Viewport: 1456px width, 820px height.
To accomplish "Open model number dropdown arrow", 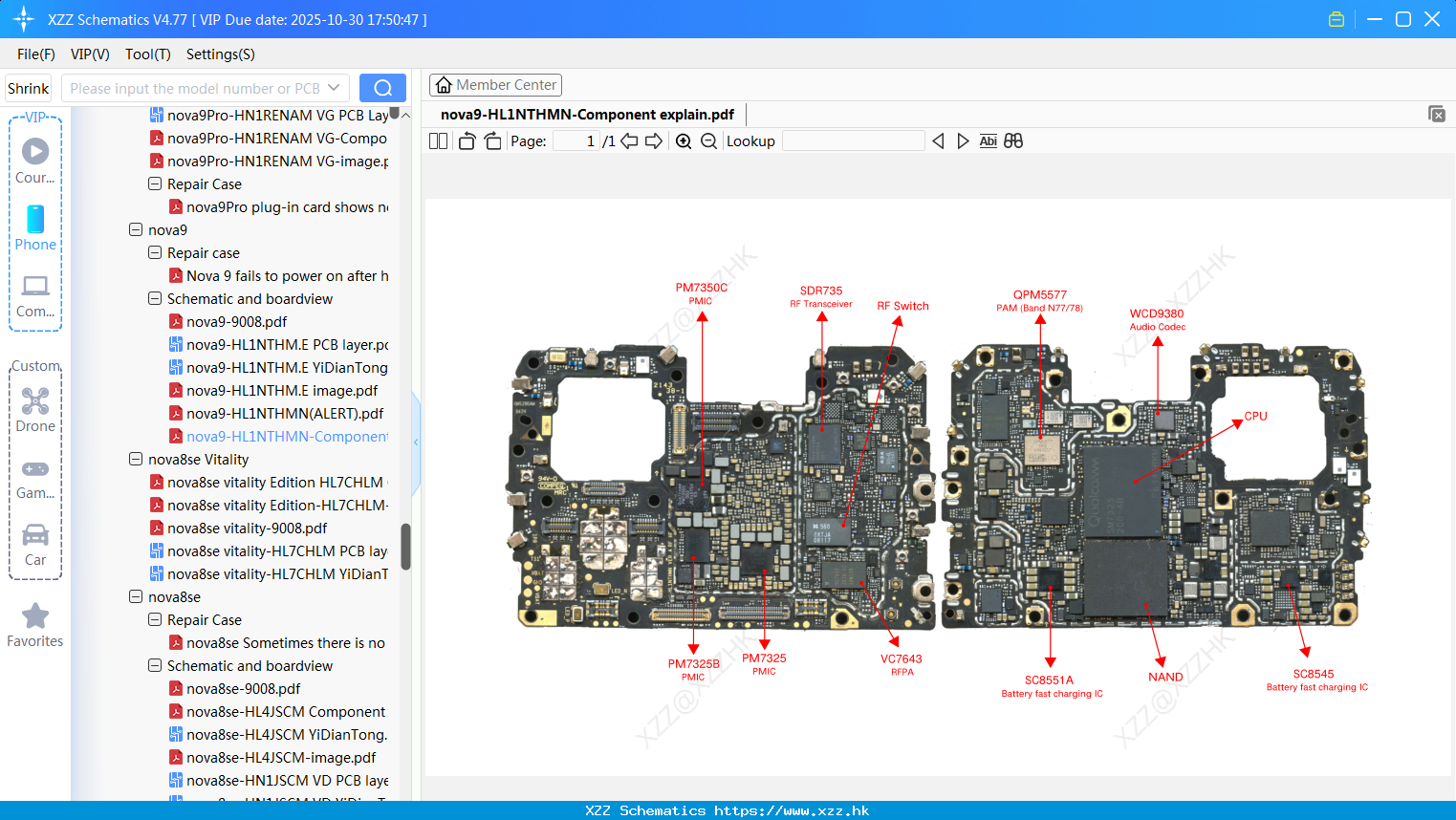I will click(334, 88).
